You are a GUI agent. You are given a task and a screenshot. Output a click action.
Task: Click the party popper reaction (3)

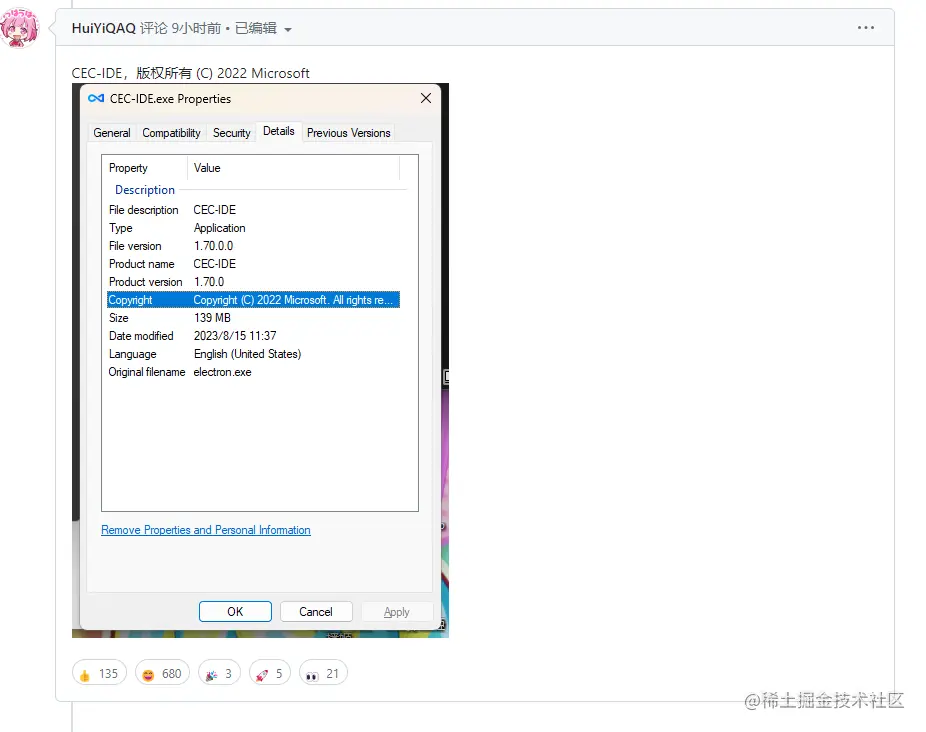tap(219, 674)
